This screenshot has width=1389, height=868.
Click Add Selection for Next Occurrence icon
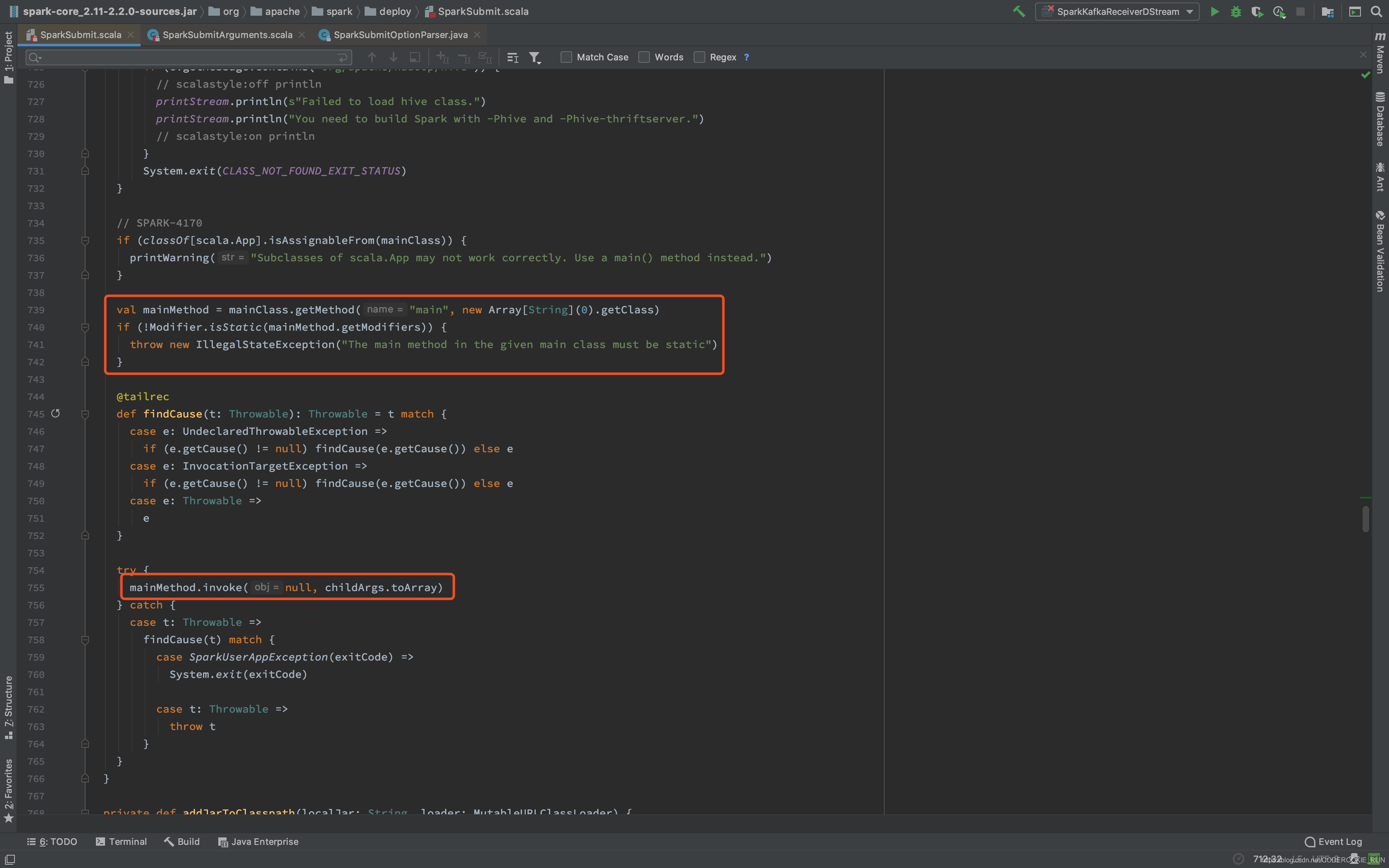(442, 57)
